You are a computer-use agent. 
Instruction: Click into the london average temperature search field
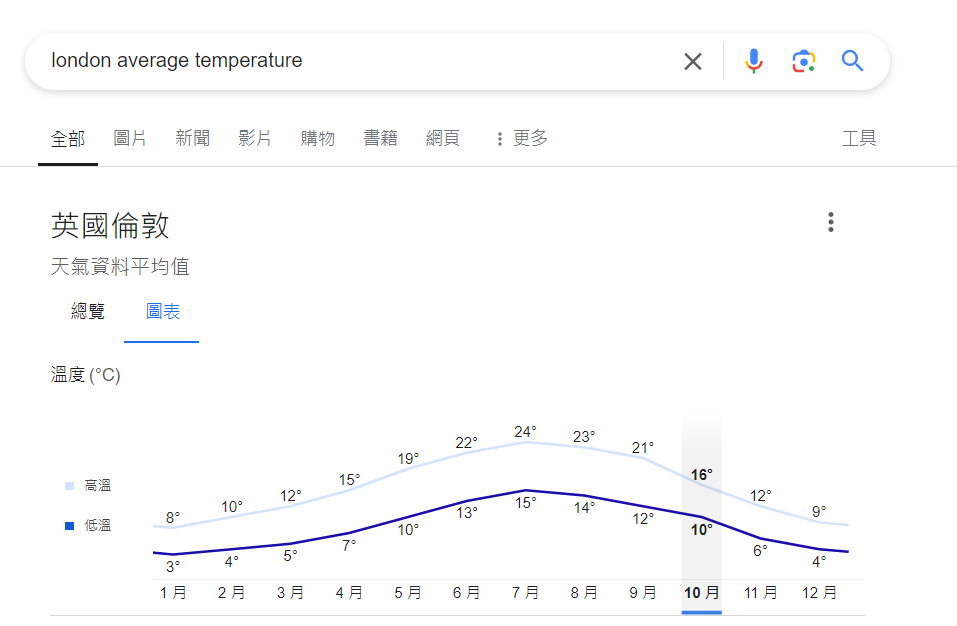[x=354, y=61]
